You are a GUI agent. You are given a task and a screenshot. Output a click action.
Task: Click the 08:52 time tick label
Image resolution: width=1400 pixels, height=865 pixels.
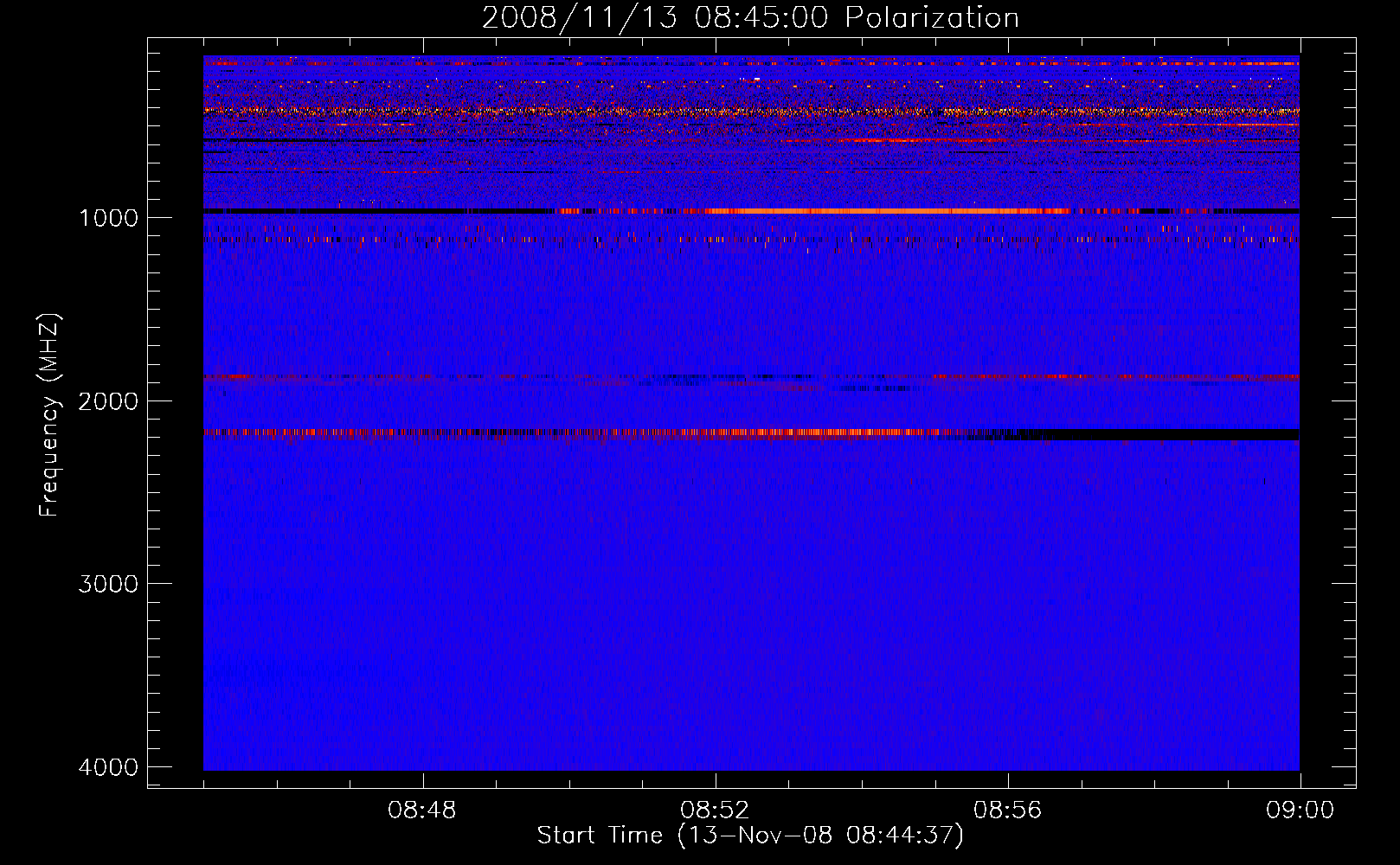pyautogui.click(x=715, y=811)
